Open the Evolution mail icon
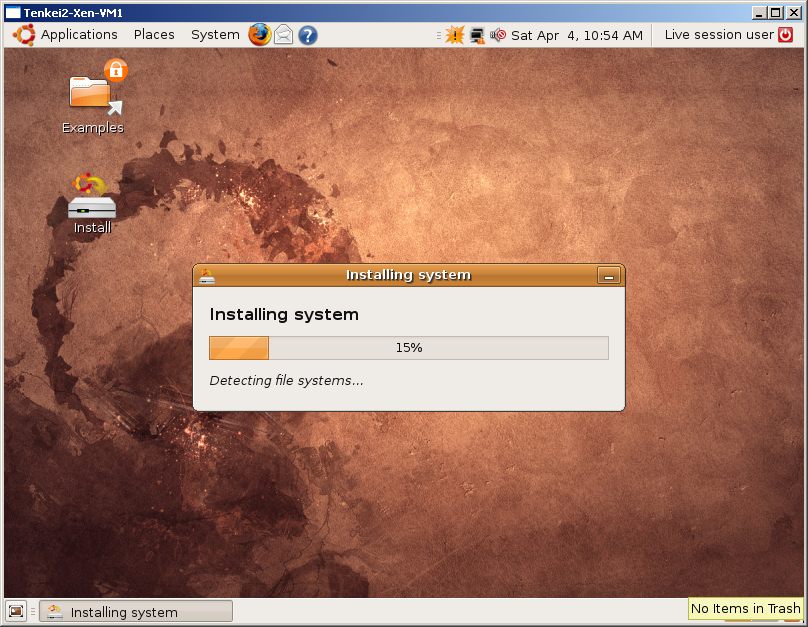This screenshot has width=808, height=627. pyautogui.click(x=283, y=35)
